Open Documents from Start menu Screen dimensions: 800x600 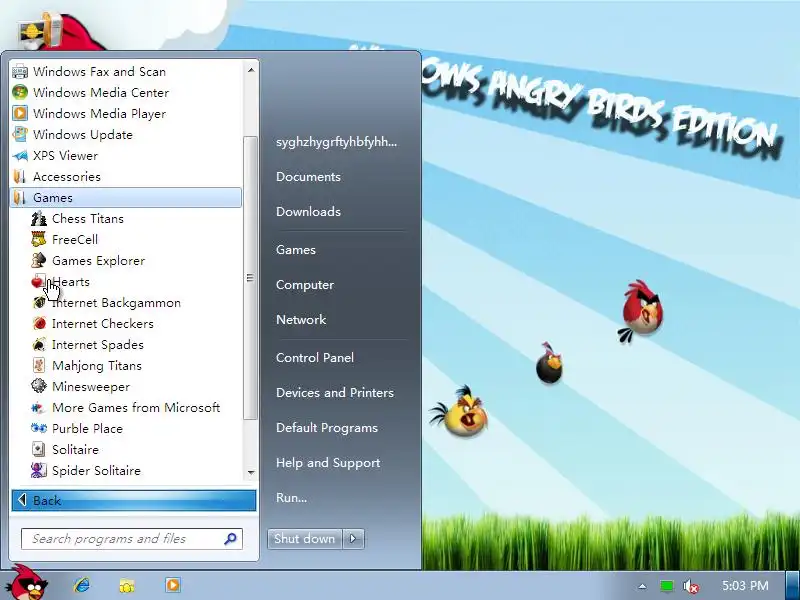click(308, 177)
